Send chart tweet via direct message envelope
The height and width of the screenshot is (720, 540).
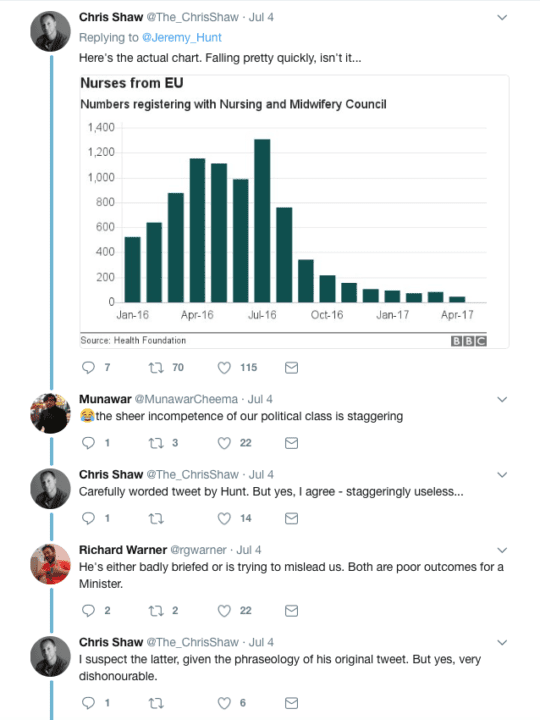click(x=292, y=367)
